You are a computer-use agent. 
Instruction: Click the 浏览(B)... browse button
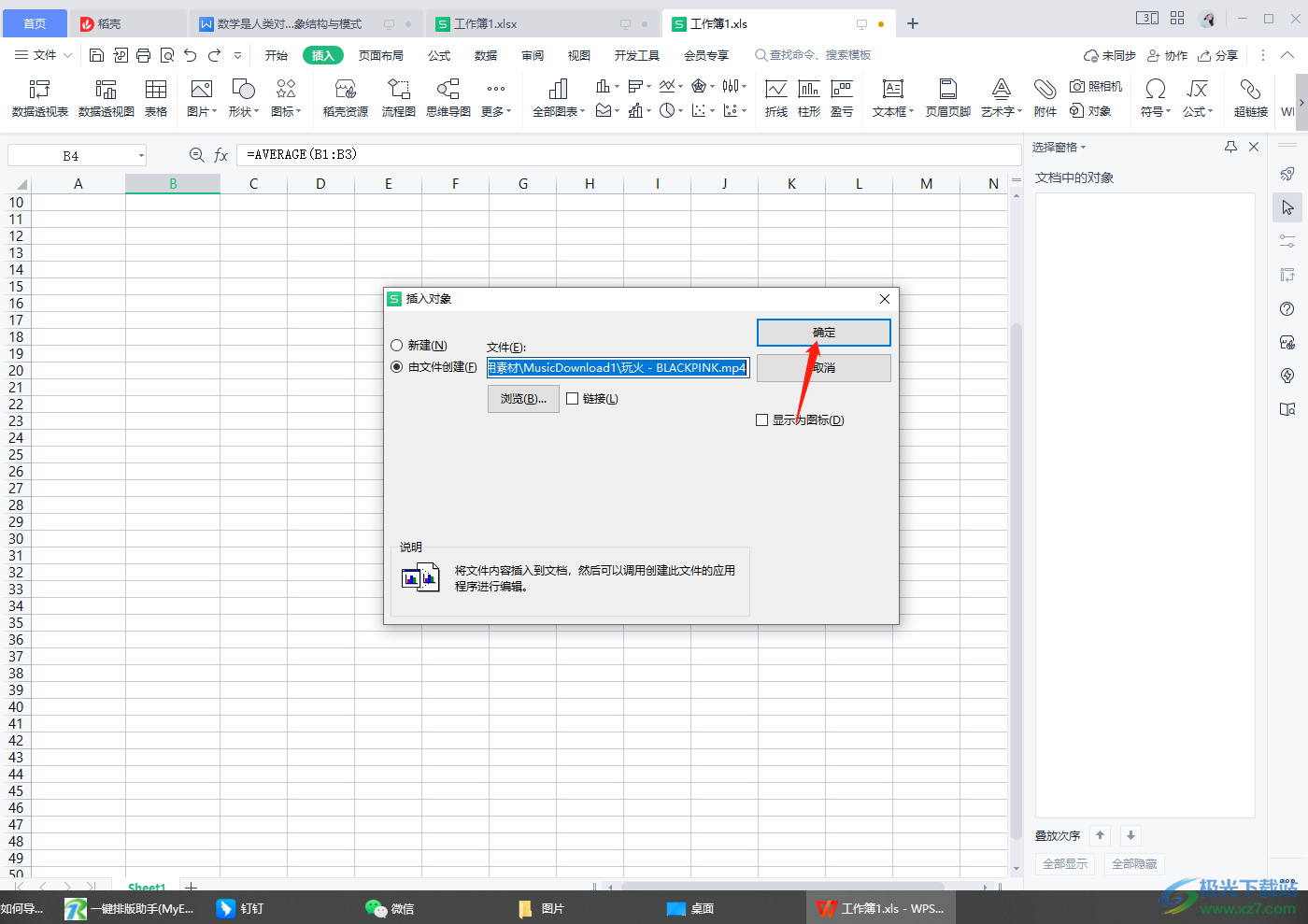(523, 399)
